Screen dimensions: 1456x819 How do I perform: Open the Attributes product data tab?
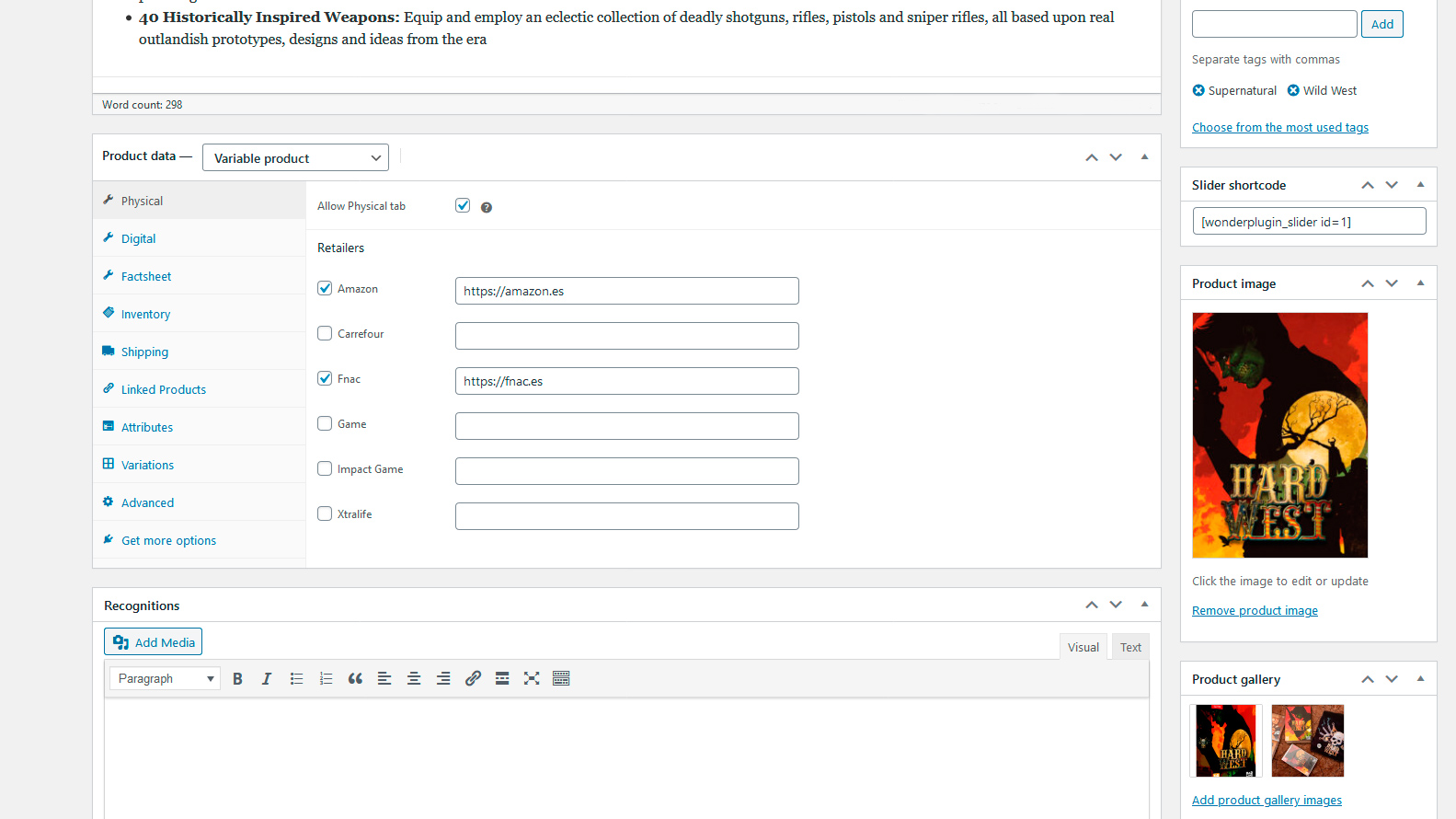pos(199,427)
